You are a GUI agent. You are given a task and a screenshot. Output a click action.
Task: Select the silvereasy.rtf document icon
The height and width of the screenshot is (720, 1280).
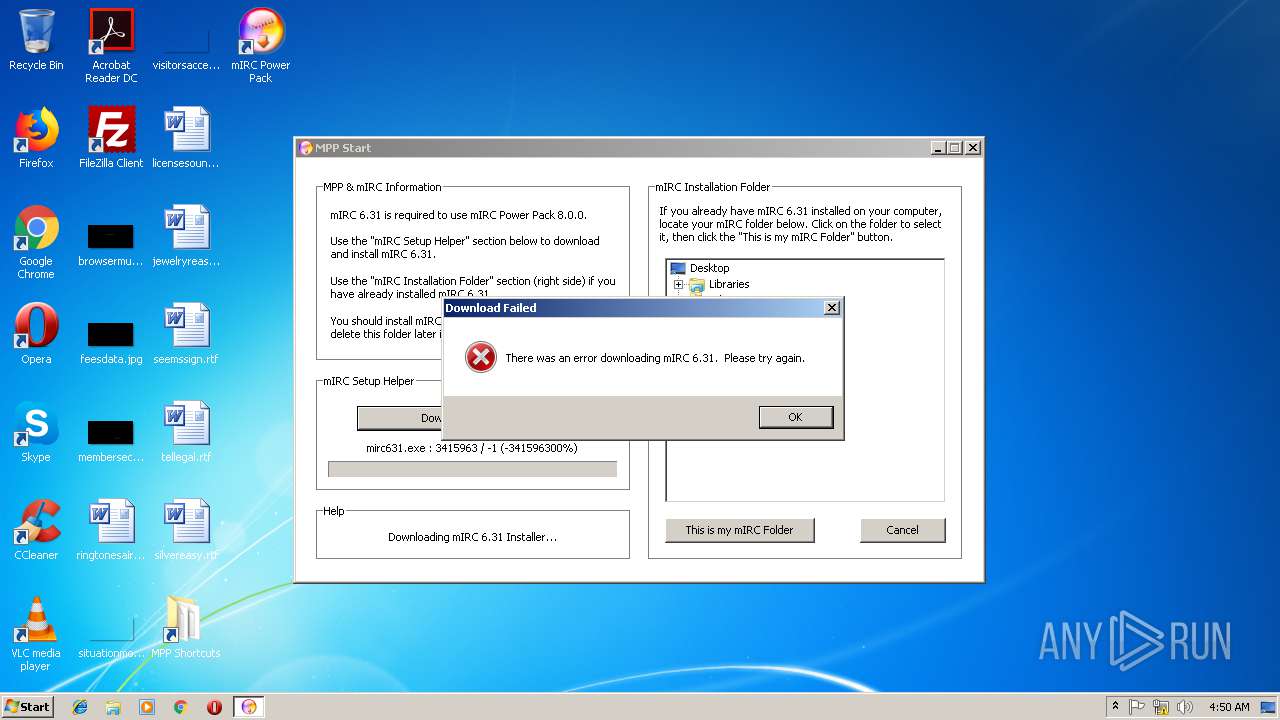click(x=186, y=530)
